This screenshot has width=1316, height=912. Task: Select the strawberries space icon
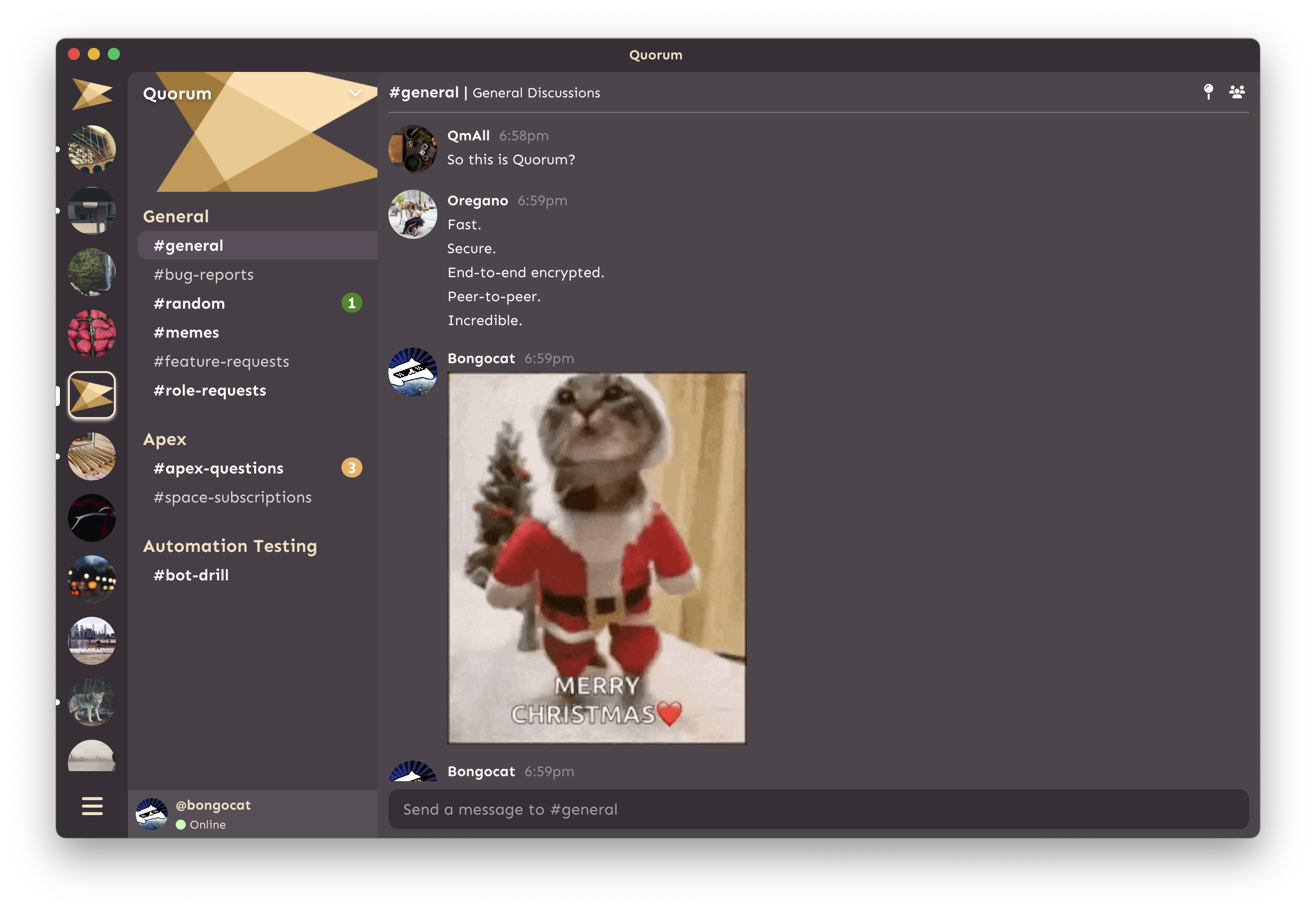92,334
